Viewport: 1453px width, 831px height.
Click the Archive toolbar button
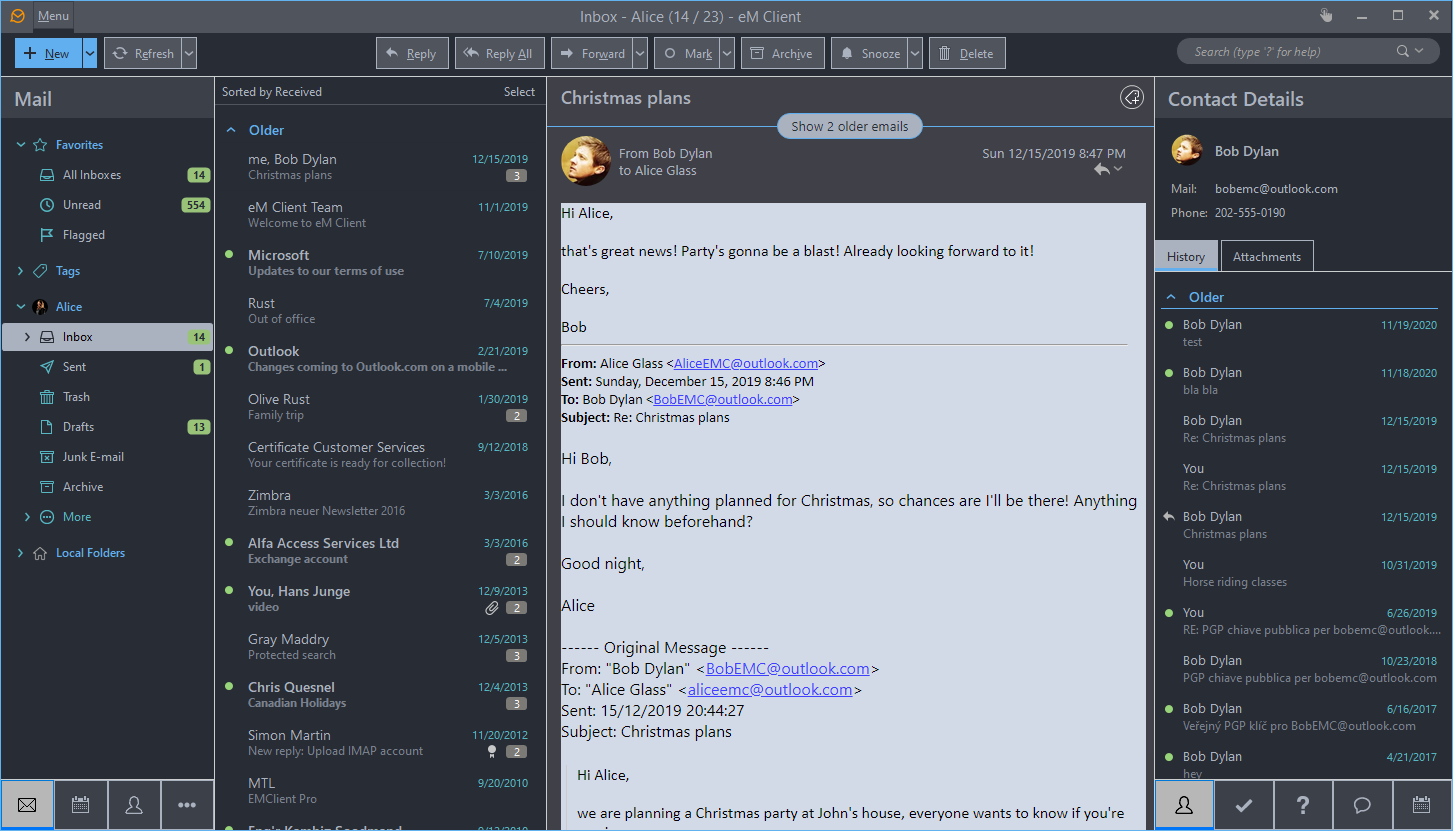[781, 54]
